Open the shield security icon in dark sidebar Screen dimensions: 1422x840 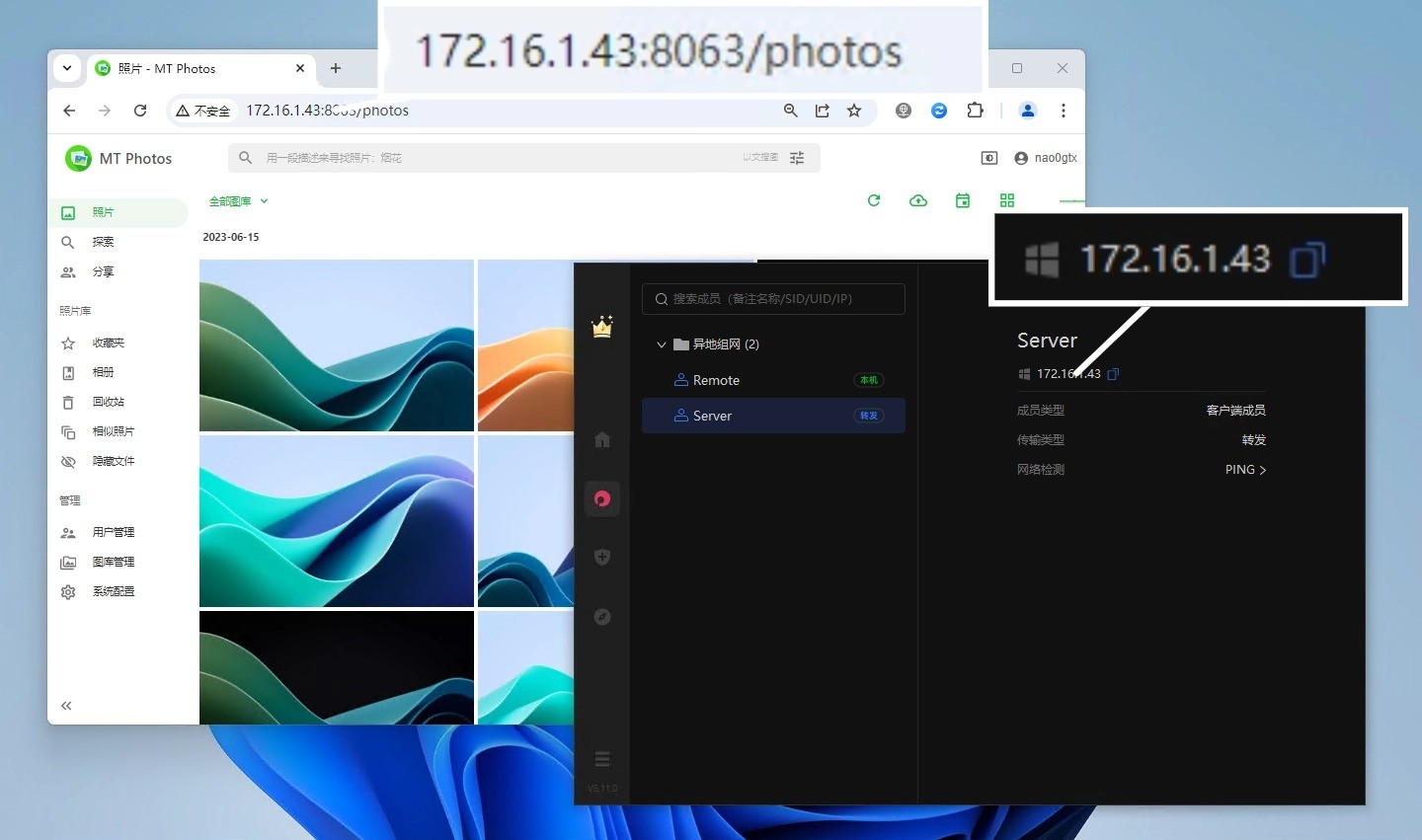[x=602, y=558]
